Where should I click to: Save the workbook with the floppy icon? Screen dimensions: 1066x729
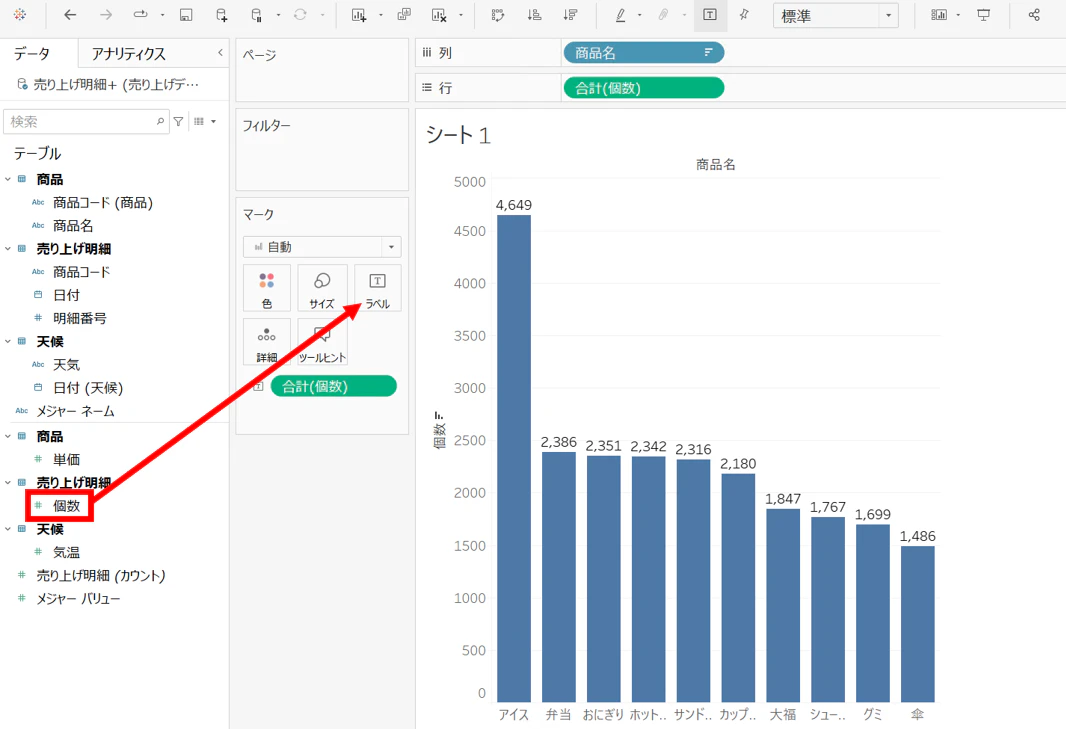tap(186, 15)
